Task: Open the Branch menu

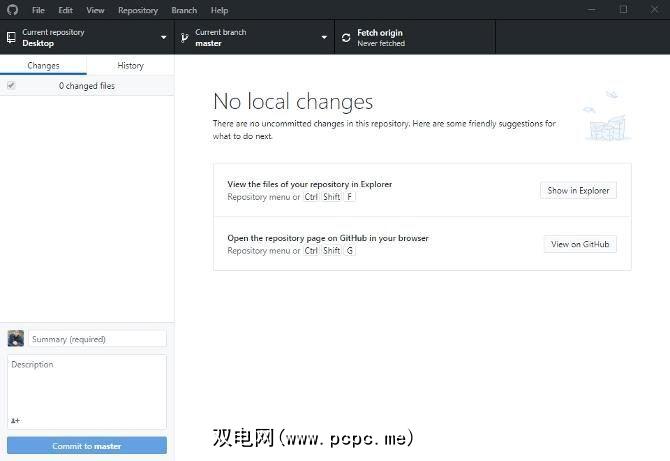Action: pyautogui.click(x=184, y=10)
